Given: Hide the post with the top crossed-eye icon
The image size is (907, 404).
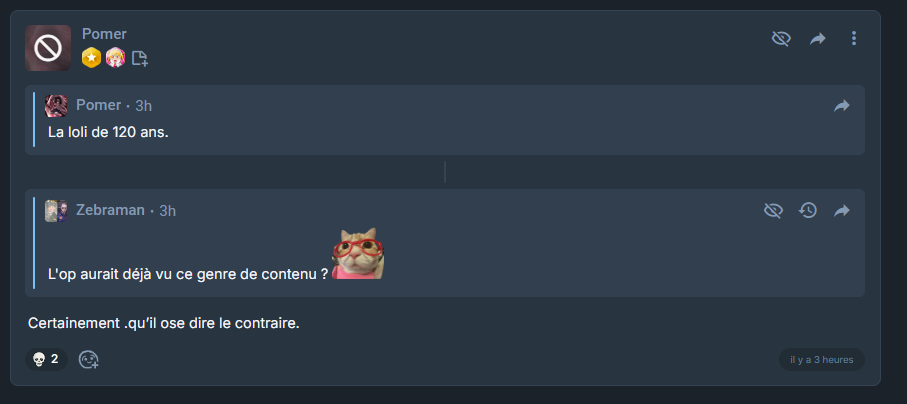Looking at the screenshot, I should coord(781,39).
